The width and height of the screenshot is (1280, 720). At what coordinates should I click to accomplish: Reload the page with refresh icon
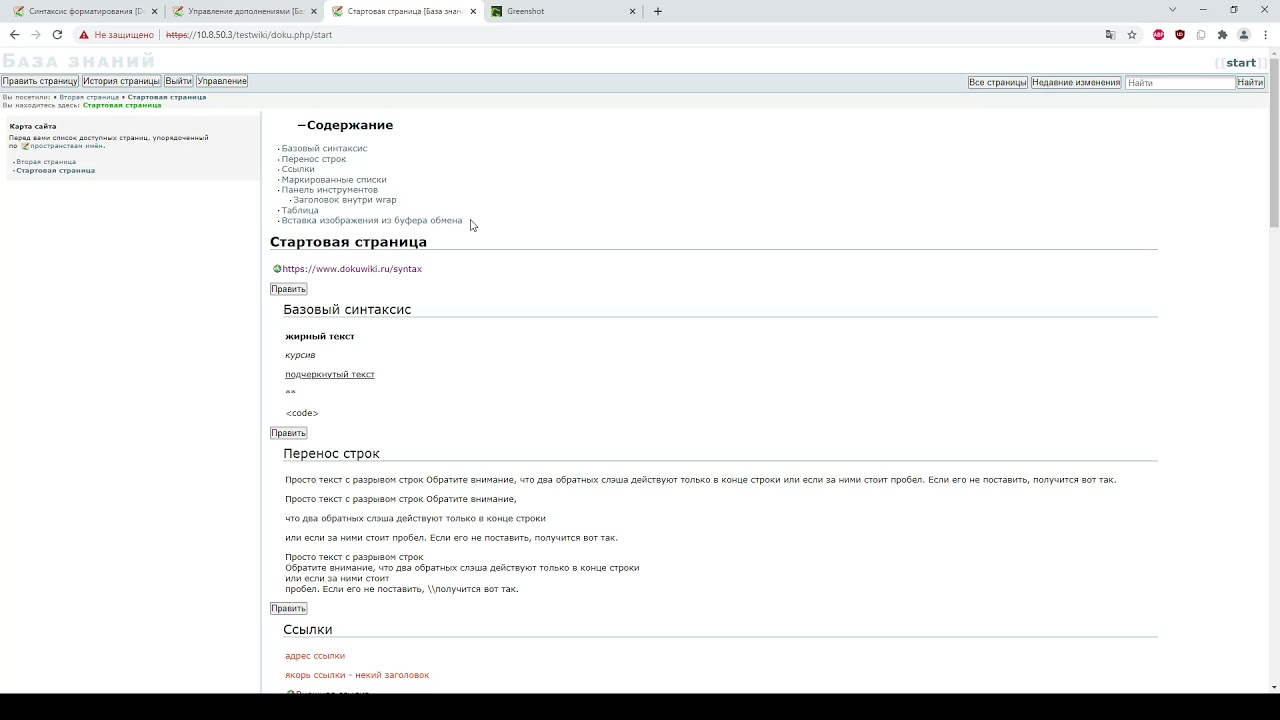(x=57, y=35)
